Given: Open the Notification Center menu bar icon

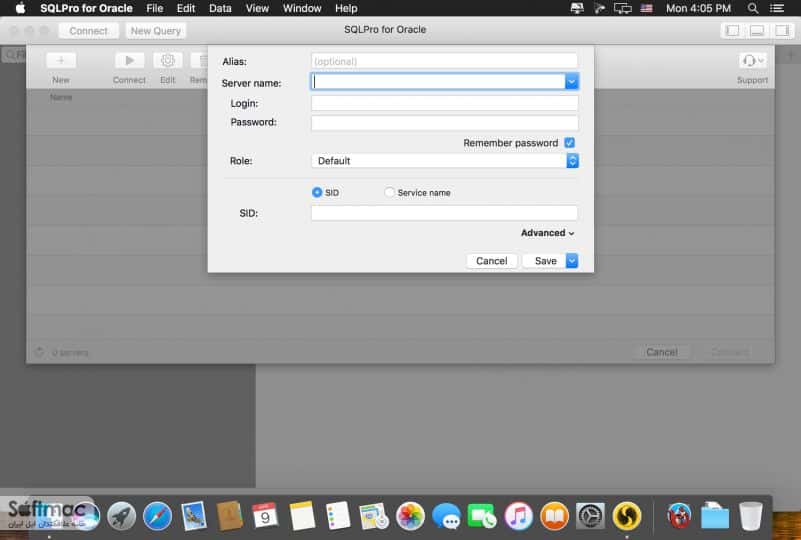Looking at the screenshot, I should (x=777, y=8).
